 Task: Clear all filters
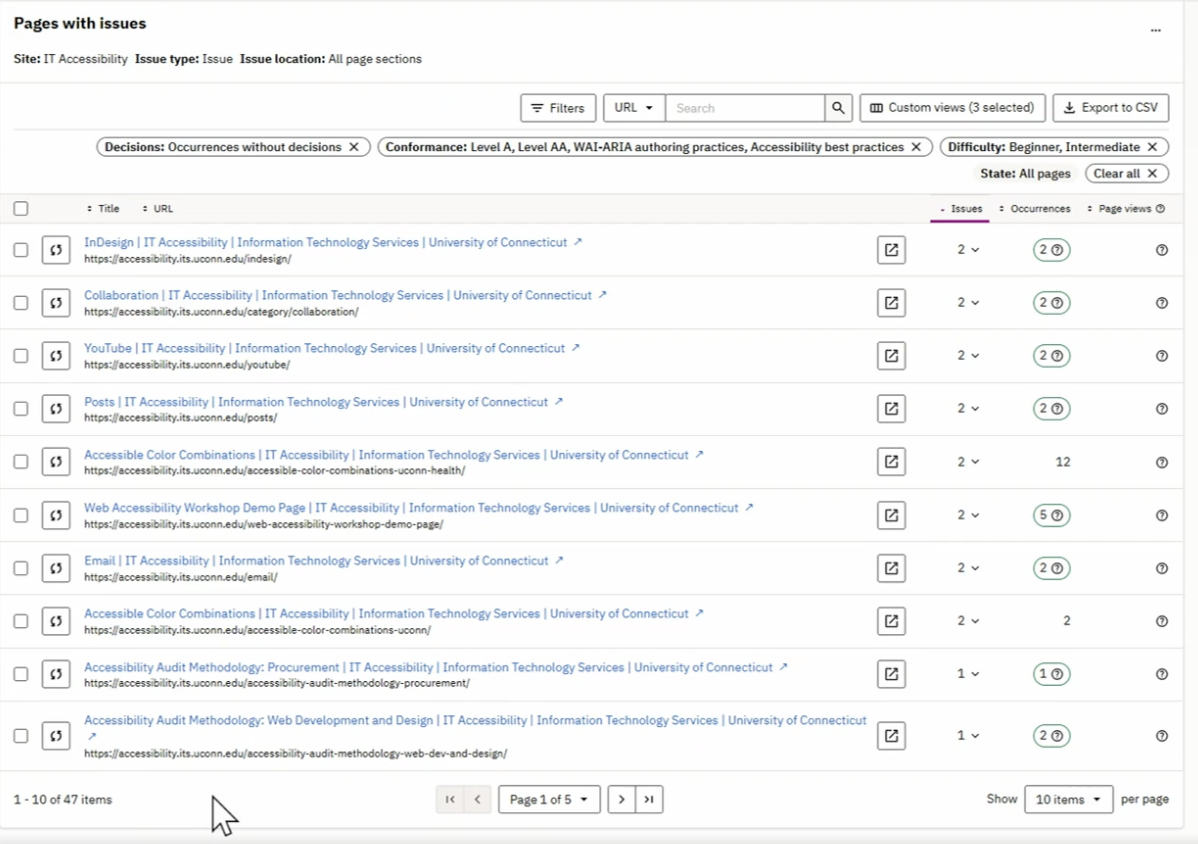pyautogui.click(x=1126, y=173)
